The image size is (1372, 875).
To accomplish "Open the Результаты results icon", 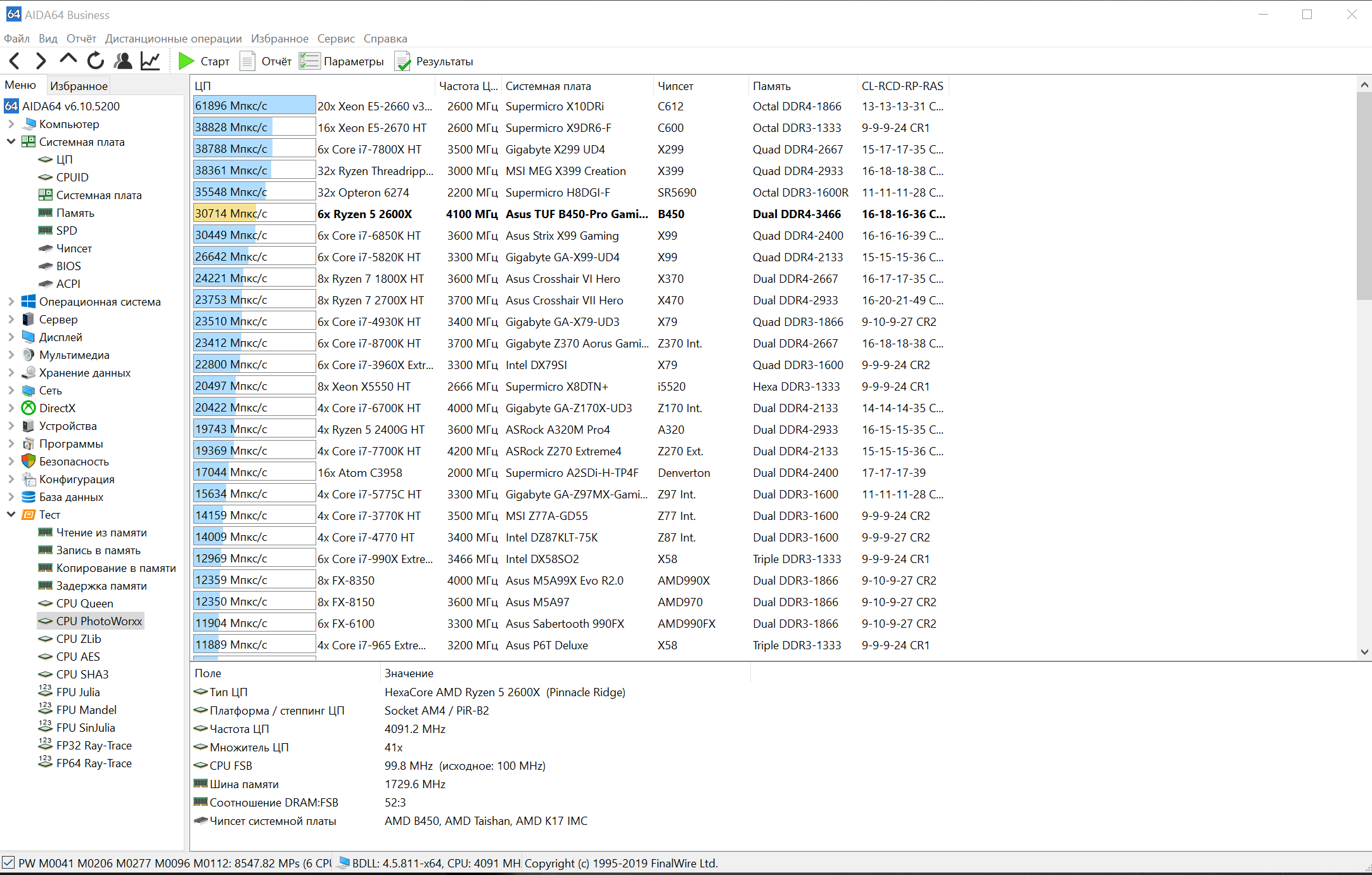I will point(403,62).
